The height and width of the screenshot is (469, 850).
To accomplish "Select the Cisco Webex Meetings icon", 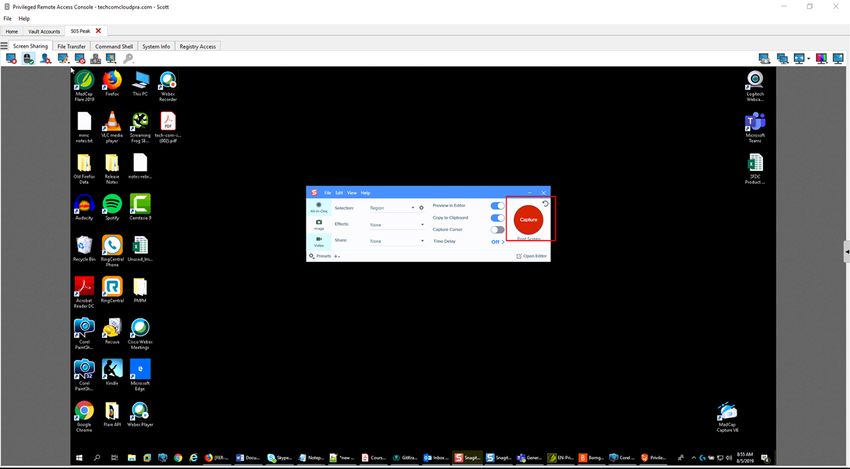I will pyautogui.click(x=140, y=333).
